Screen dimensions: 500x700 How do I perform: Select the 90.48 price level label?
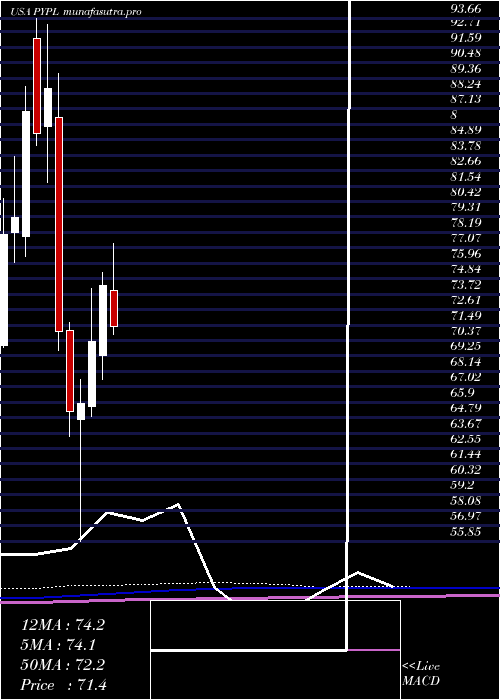[x=466, y=53]
